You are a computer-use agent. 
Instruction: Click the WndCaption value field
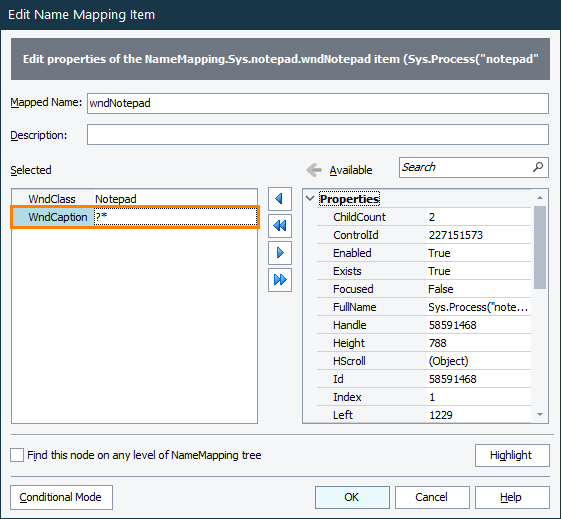click(175, 217)
